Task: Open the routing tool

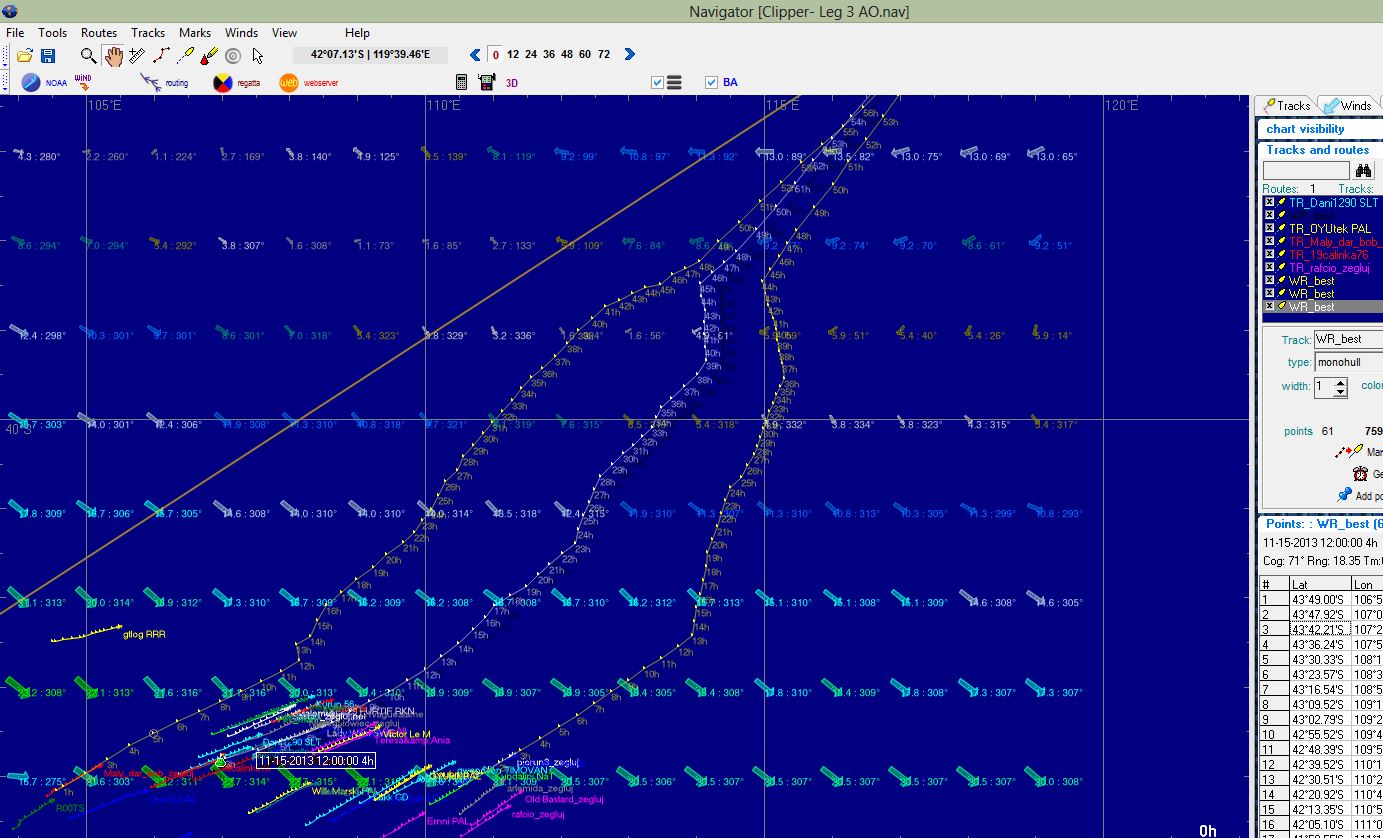Action: (164, 82)
